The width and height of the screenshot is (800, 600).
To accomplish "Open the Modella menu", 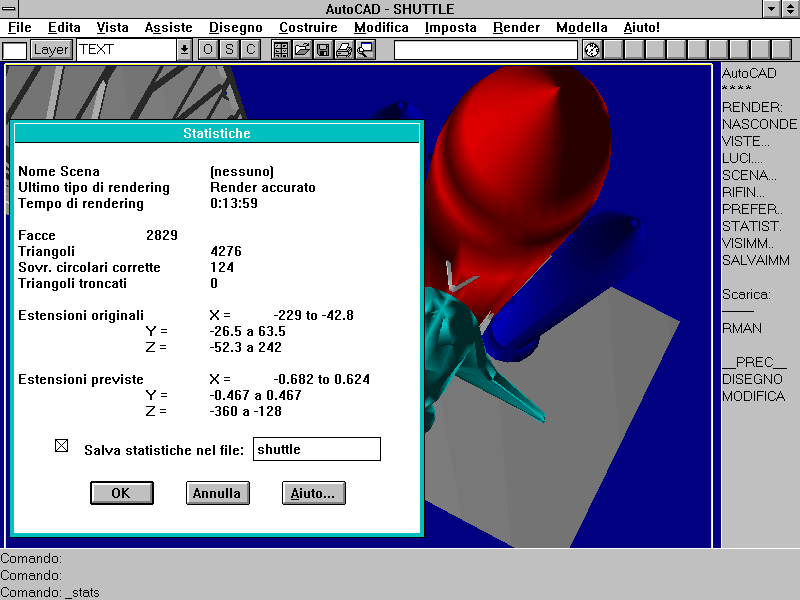I will (582, 28).
